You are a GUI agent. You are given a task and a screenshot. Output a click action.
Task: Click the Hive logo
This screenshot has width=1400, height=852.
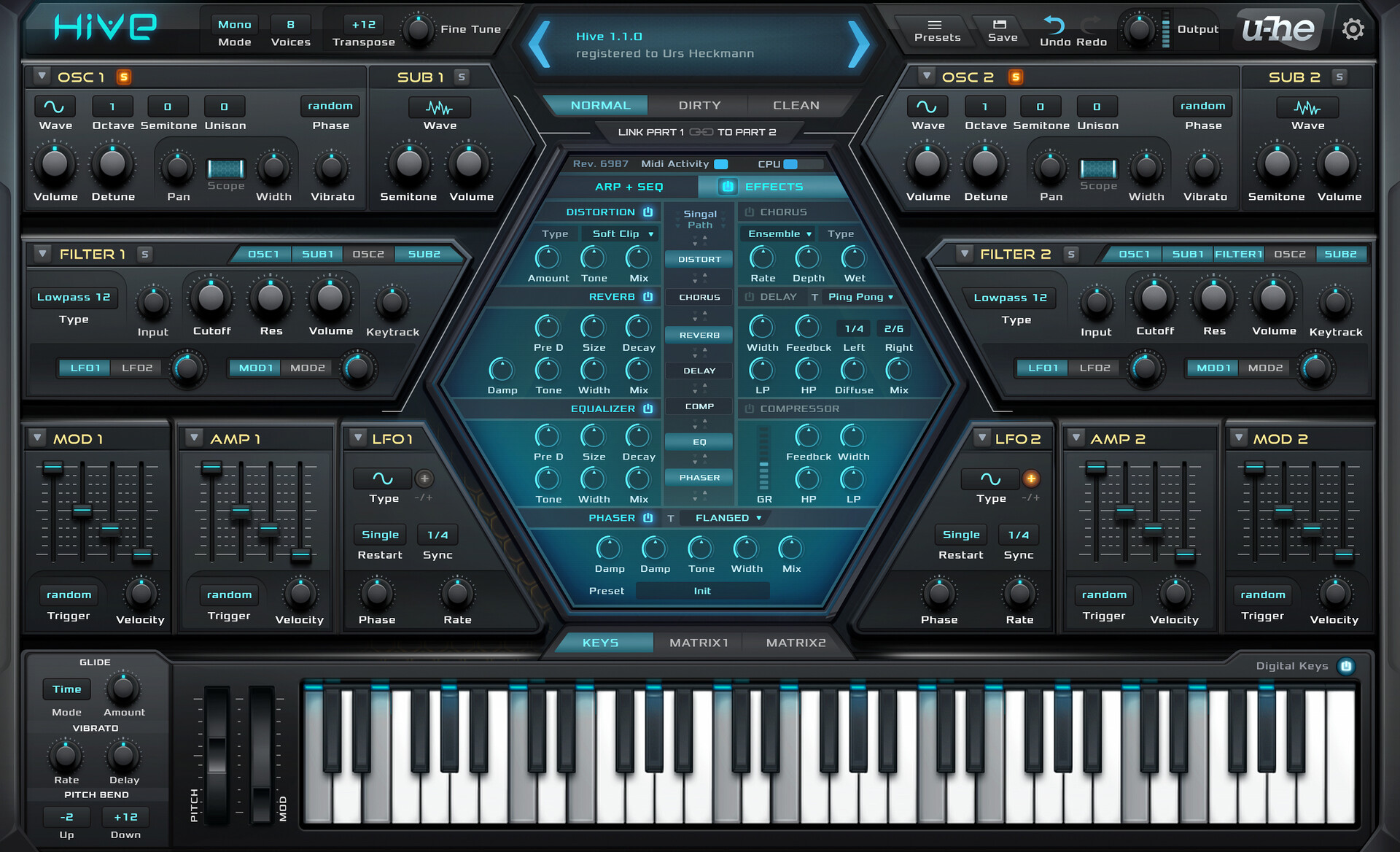[x=105, y=27]
